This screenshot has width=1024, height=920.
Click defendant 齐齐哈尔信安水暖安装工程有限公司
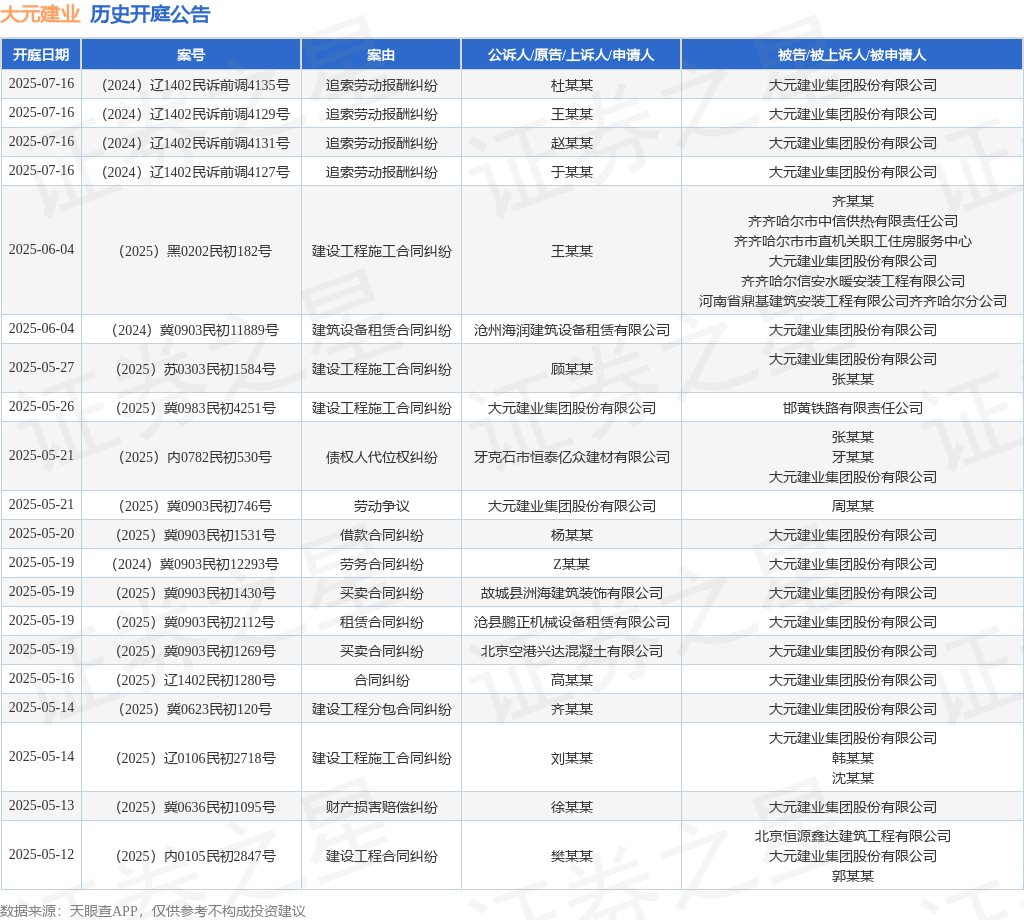(x=852, y=281)
